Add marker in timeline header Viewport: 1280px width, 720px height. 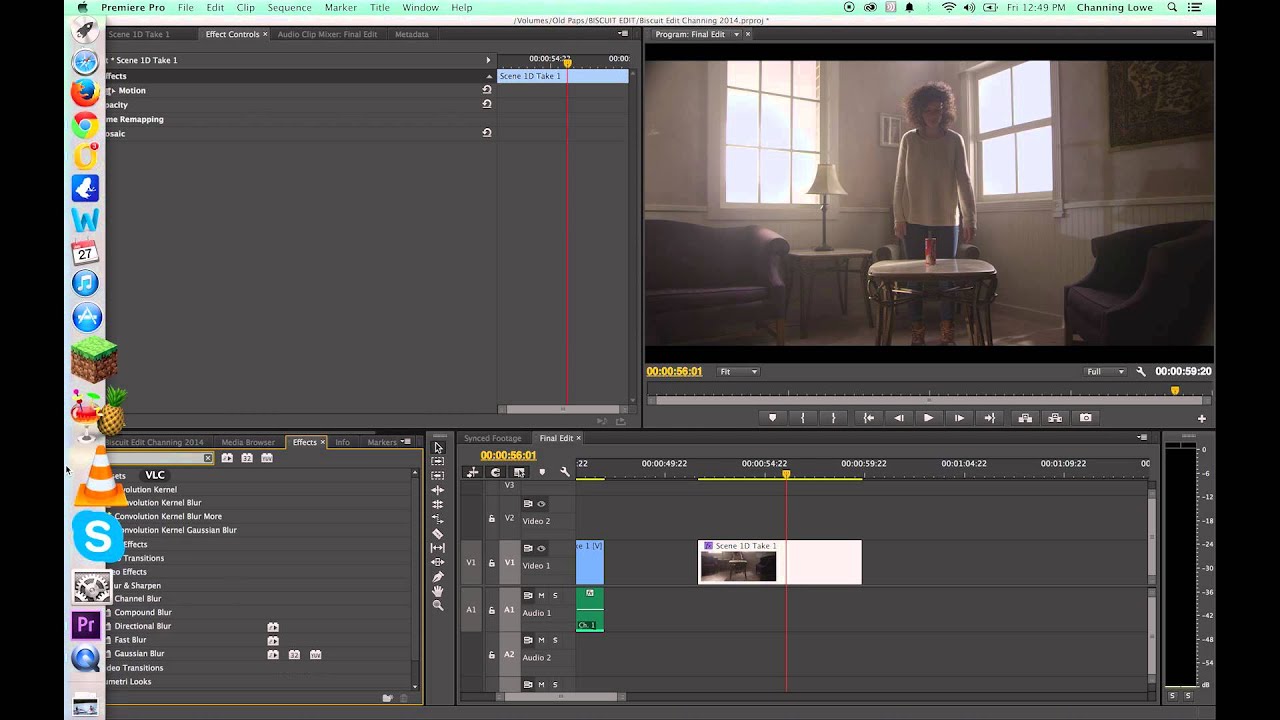542,472
